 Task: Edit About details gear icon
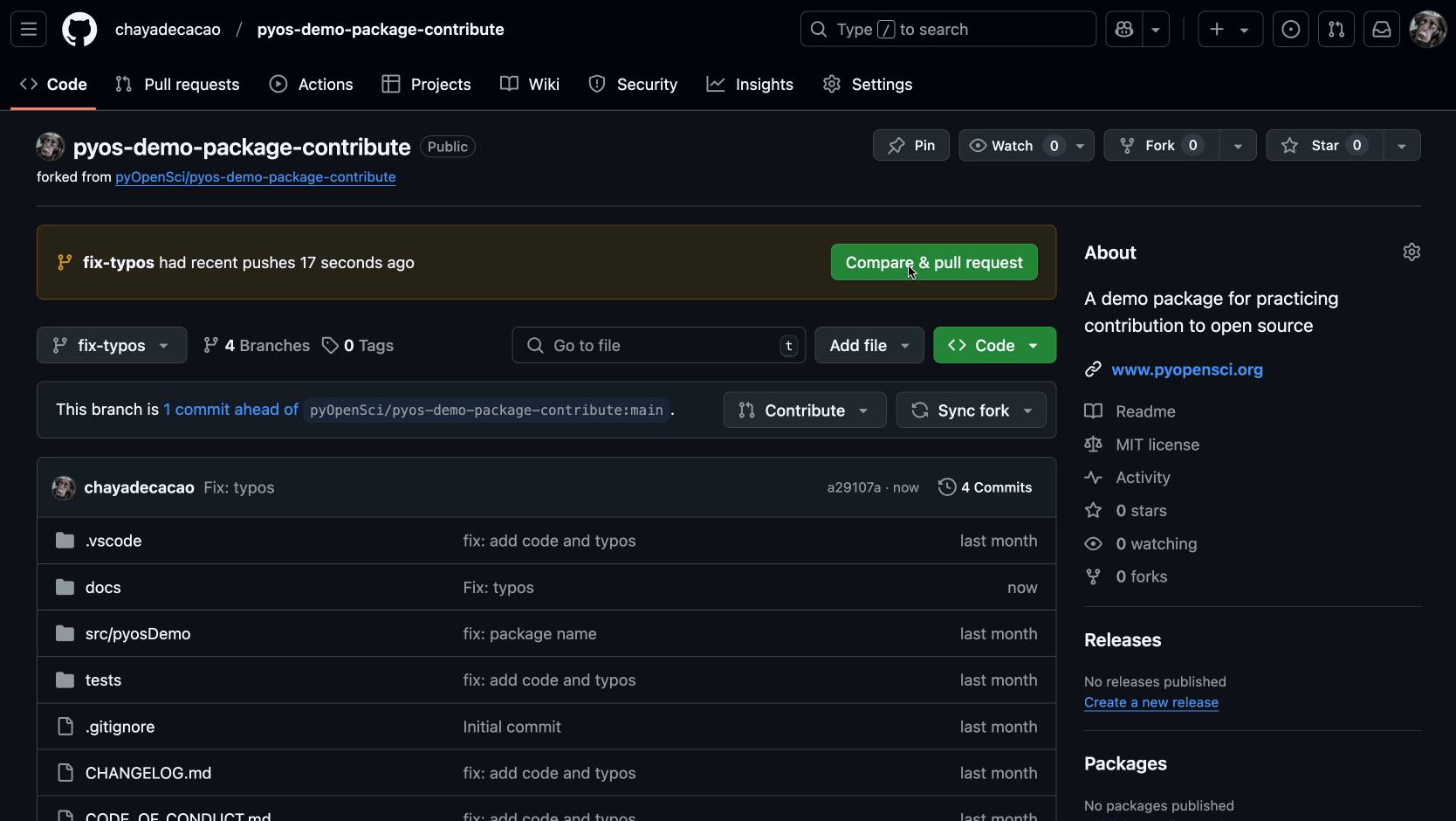(1411, 252)
